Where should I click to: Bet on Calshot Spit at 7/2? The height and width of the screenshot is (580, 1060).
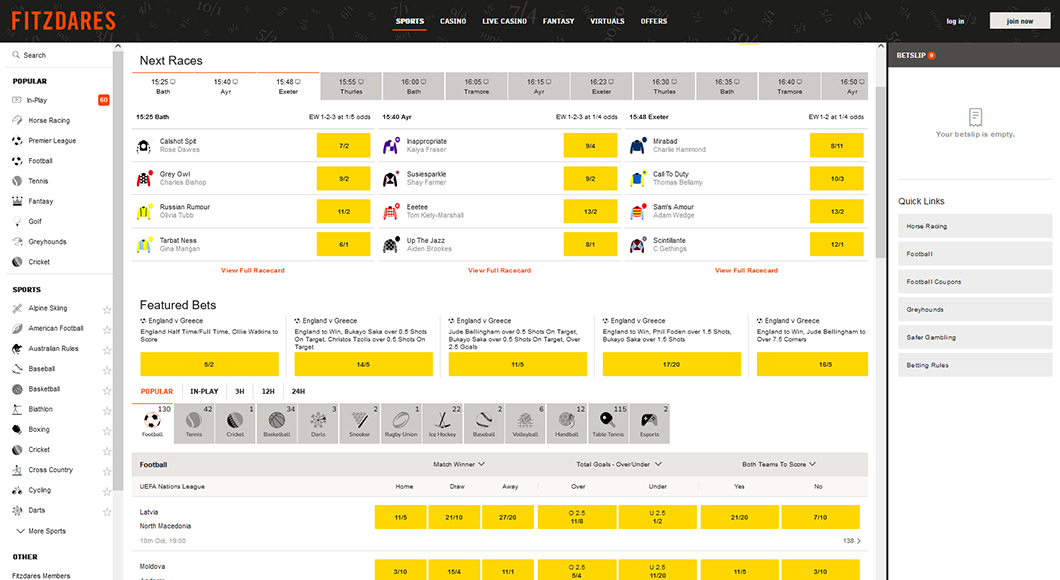343,146
